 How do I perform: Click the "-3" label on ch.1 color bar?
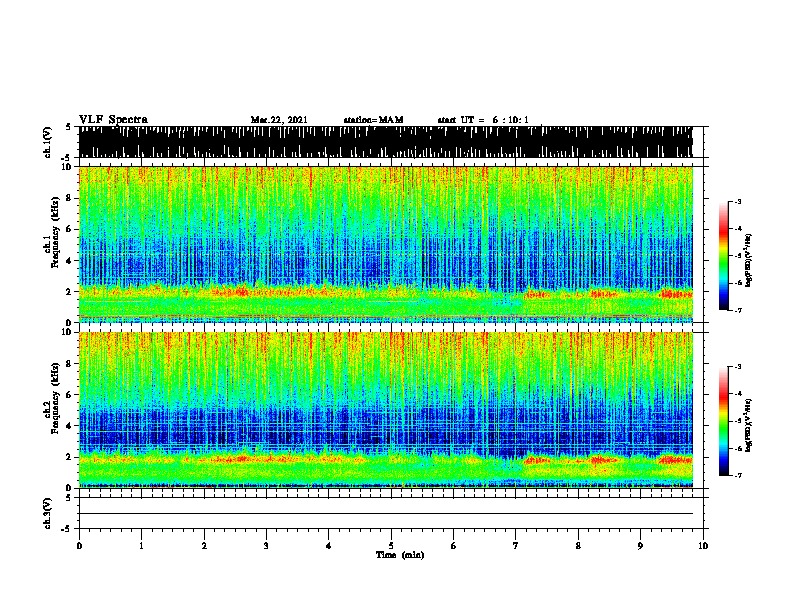click(738, 201)
